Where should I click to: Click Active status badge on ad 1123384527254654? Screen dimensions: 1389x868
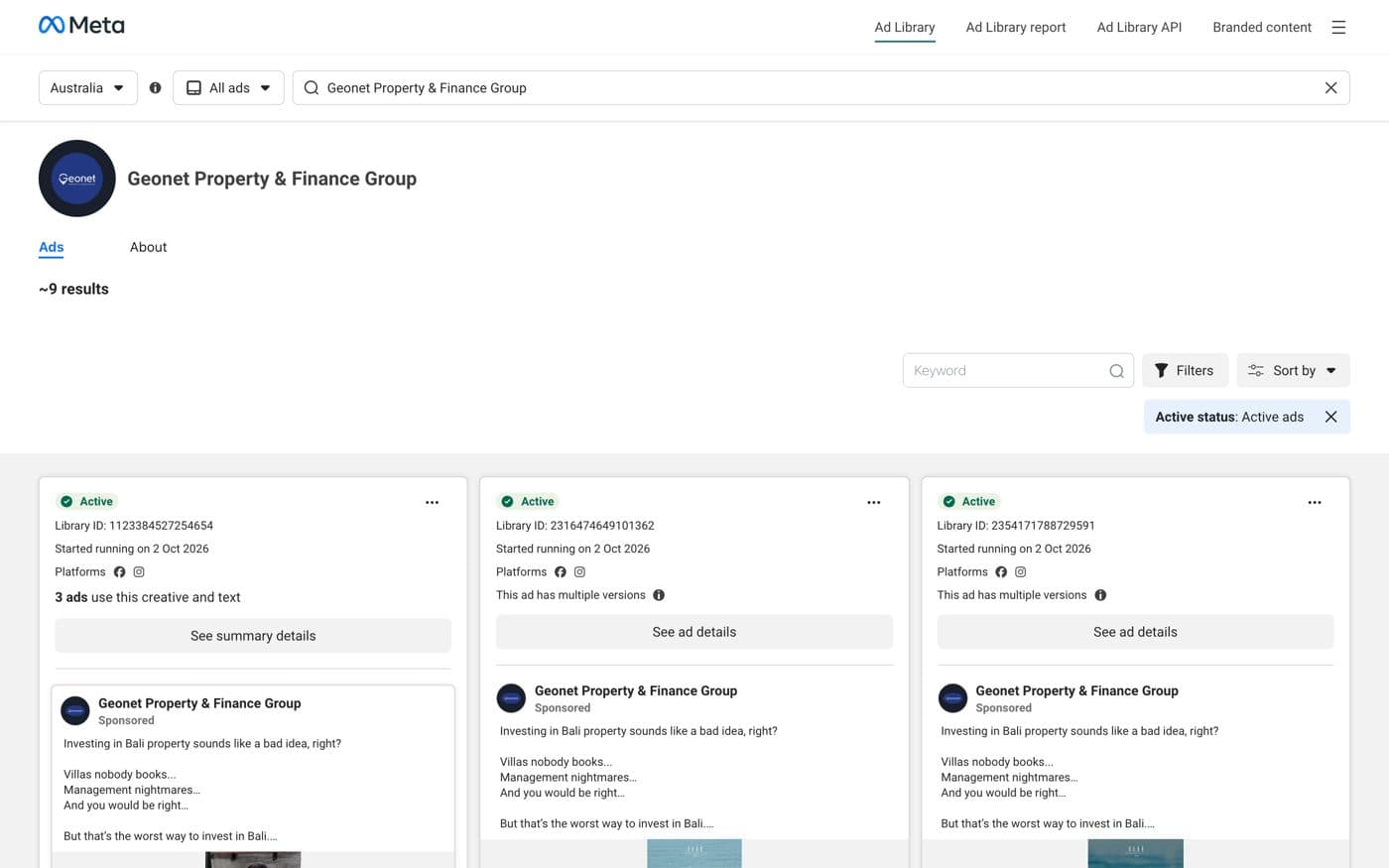click(87, 502)
